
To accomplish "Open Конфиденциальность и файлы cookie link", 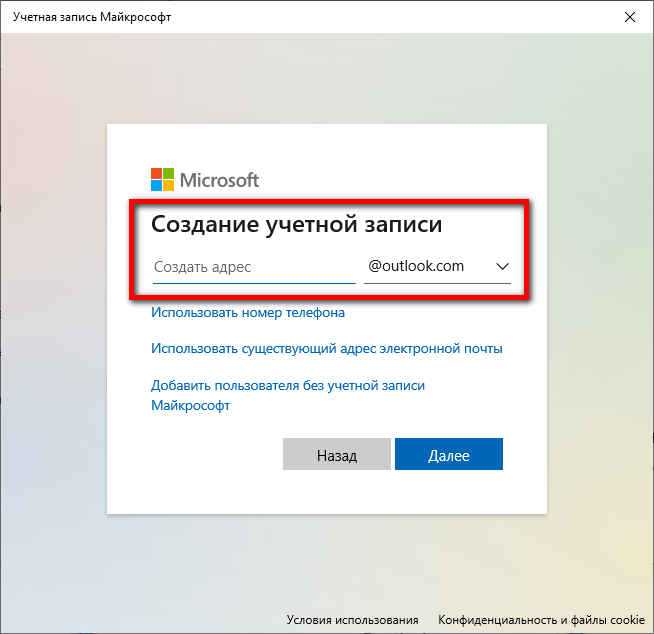I will point(541,620).
